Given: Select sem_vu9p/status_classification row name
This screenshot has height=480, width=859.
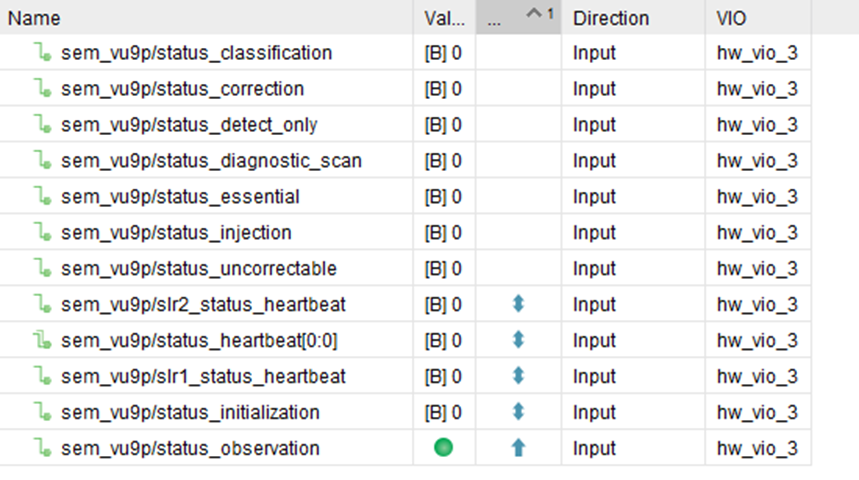Looking at the screenshot, I should [x=196, y=53].
